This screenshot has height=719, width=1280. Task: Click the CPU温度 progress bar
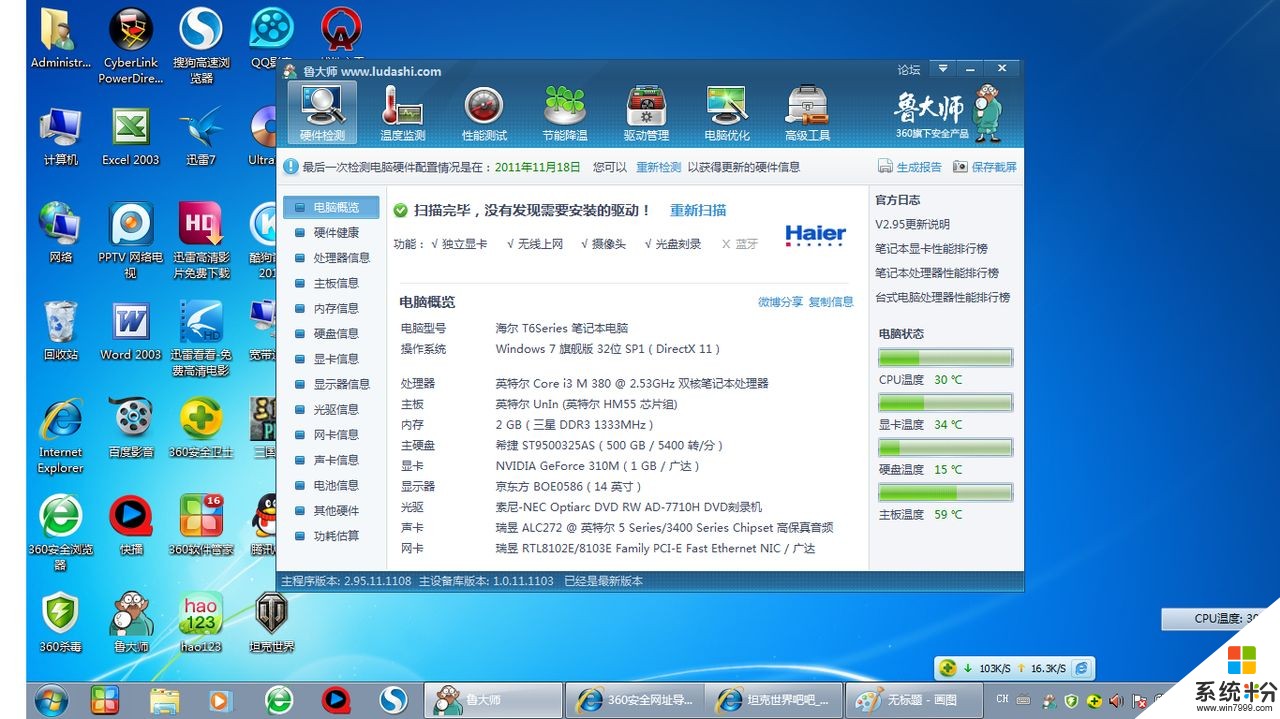tap(945, 357)
